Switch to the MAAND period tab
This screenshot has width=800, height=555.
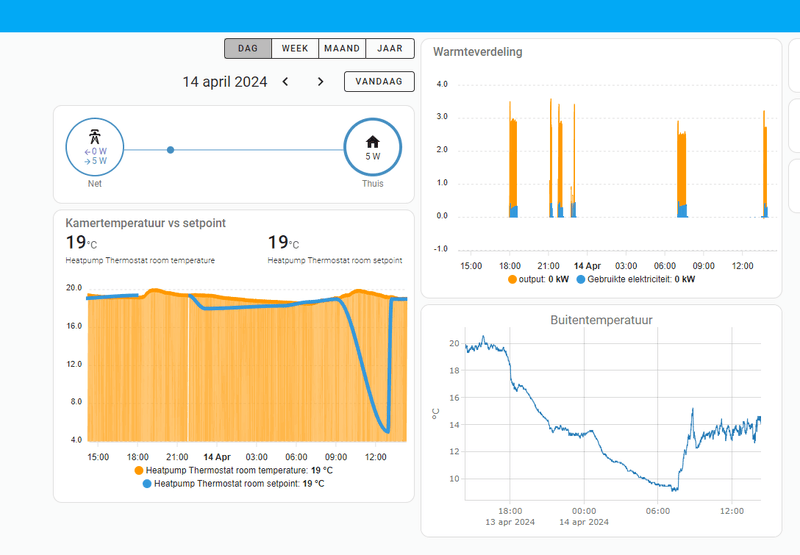[x=342, y=48]
